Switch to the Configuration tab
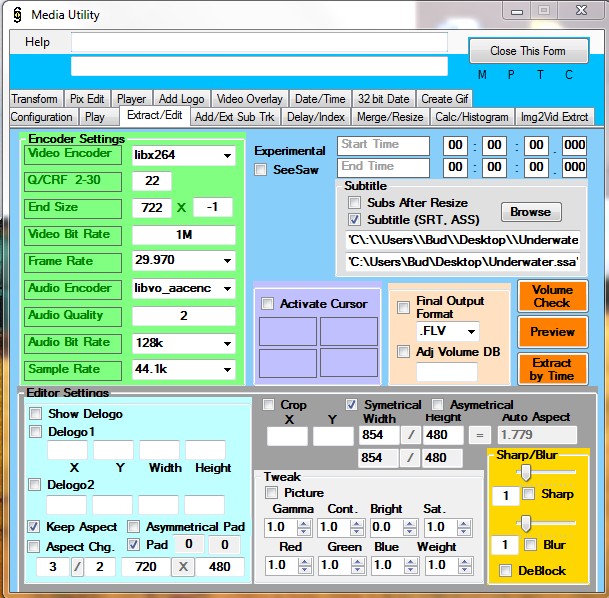 click(42, 117)
